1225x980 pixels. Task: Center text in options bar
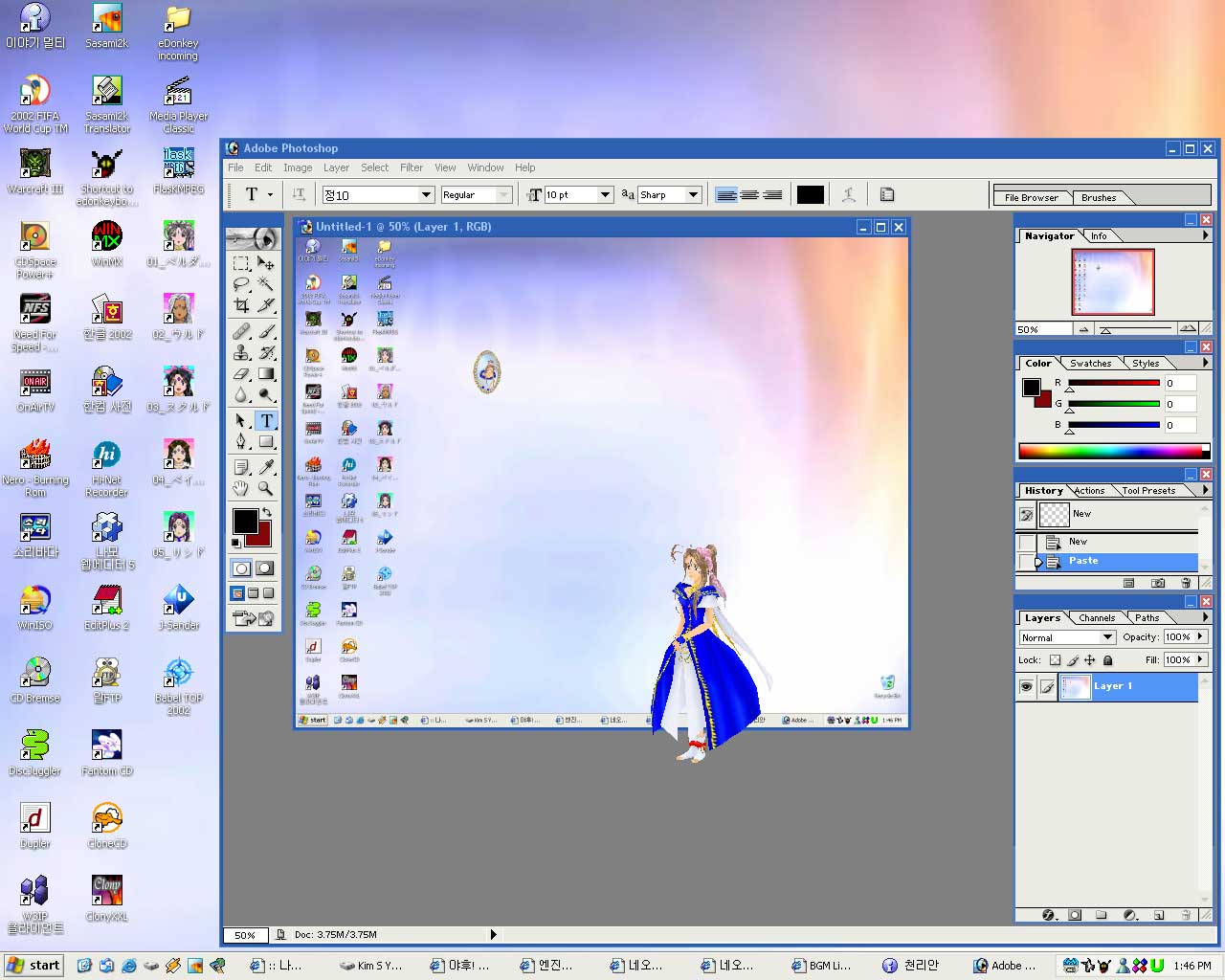749,194
